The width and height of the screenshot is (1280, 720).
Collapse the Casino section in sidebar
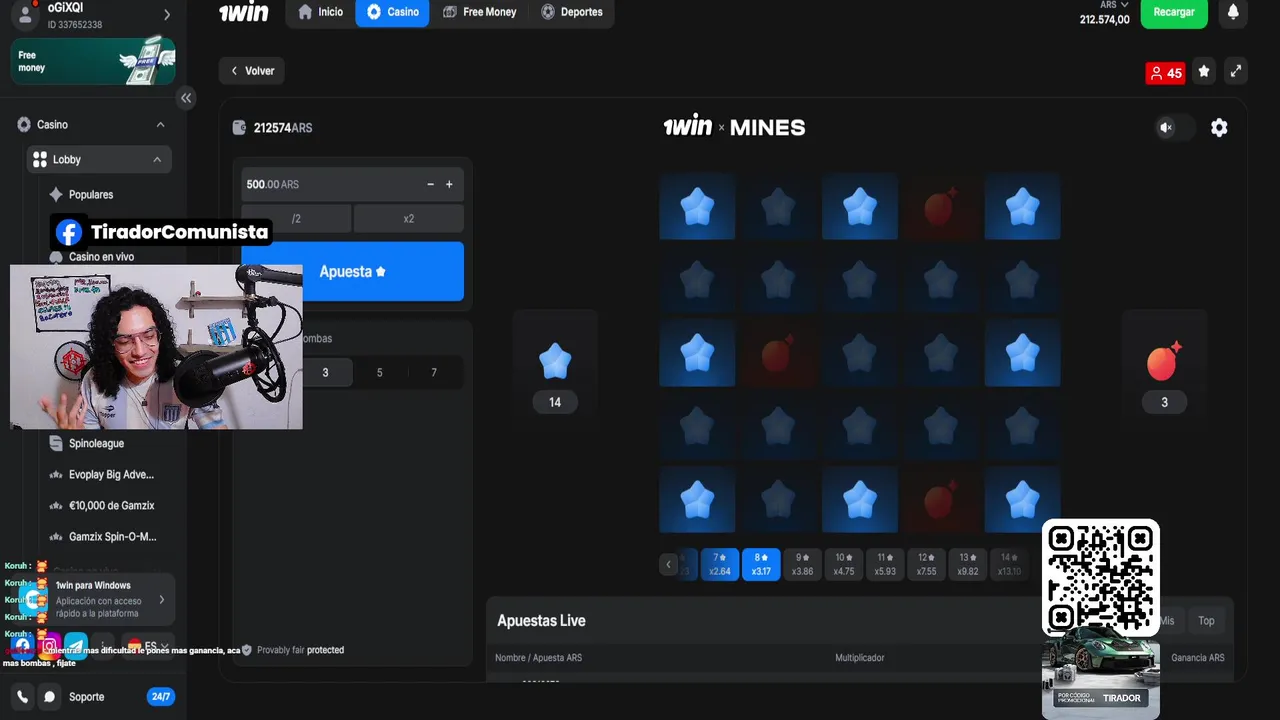pos(160,125)
